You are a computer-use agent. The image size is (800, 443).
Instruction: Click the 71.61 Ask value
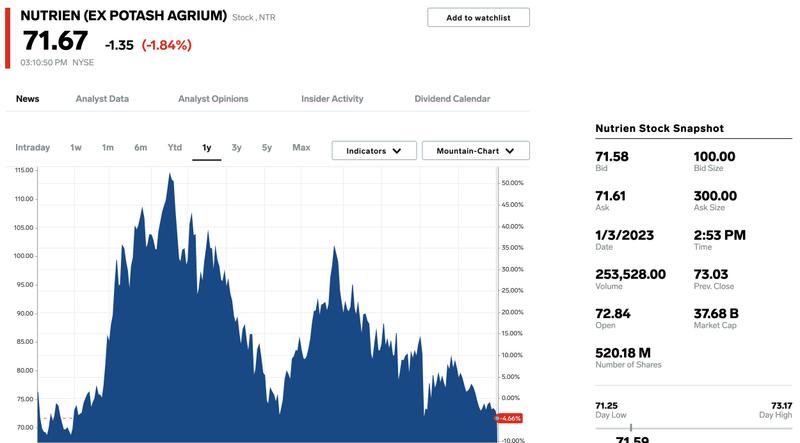pyautogui.click(x=610, y=196)
